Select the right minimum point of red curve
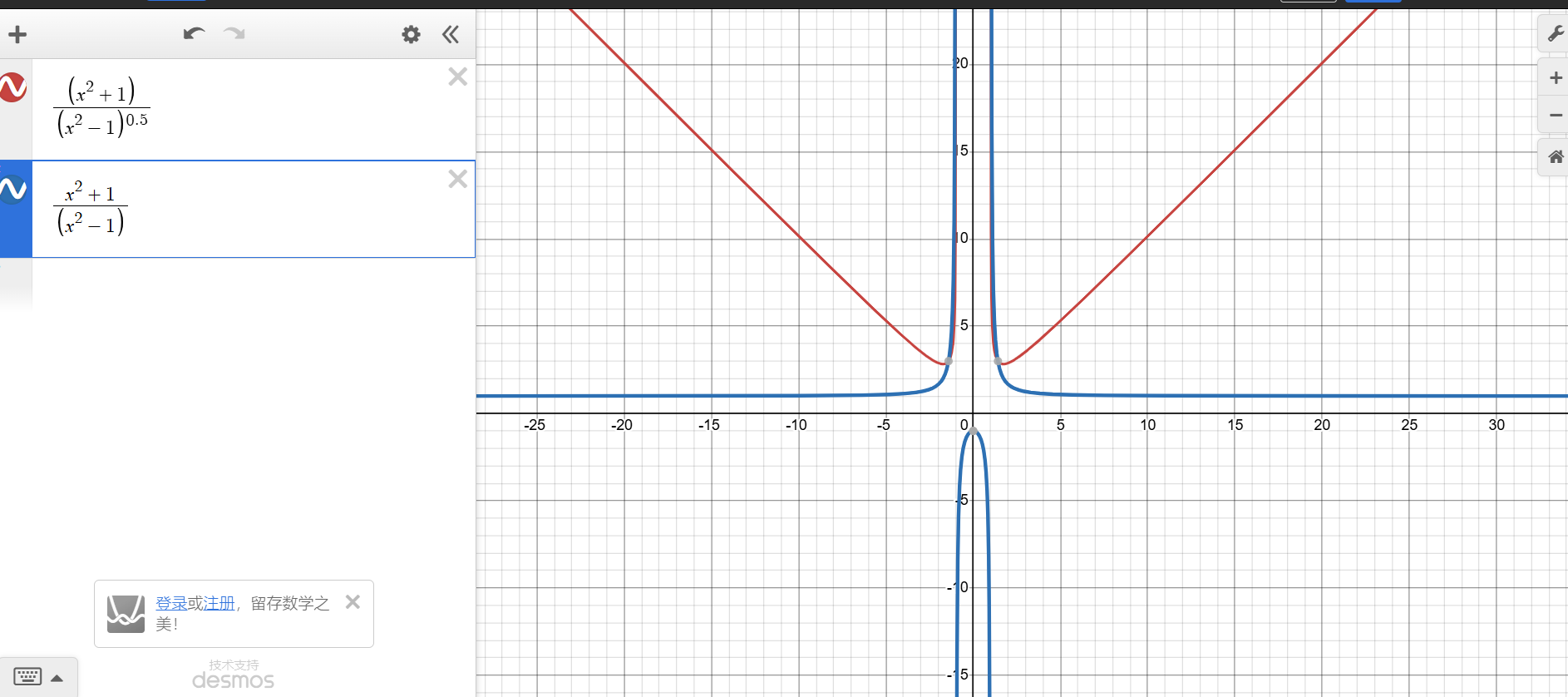Image resolution: width=1568 pixels, height=697 pixels. pos(998,361)
